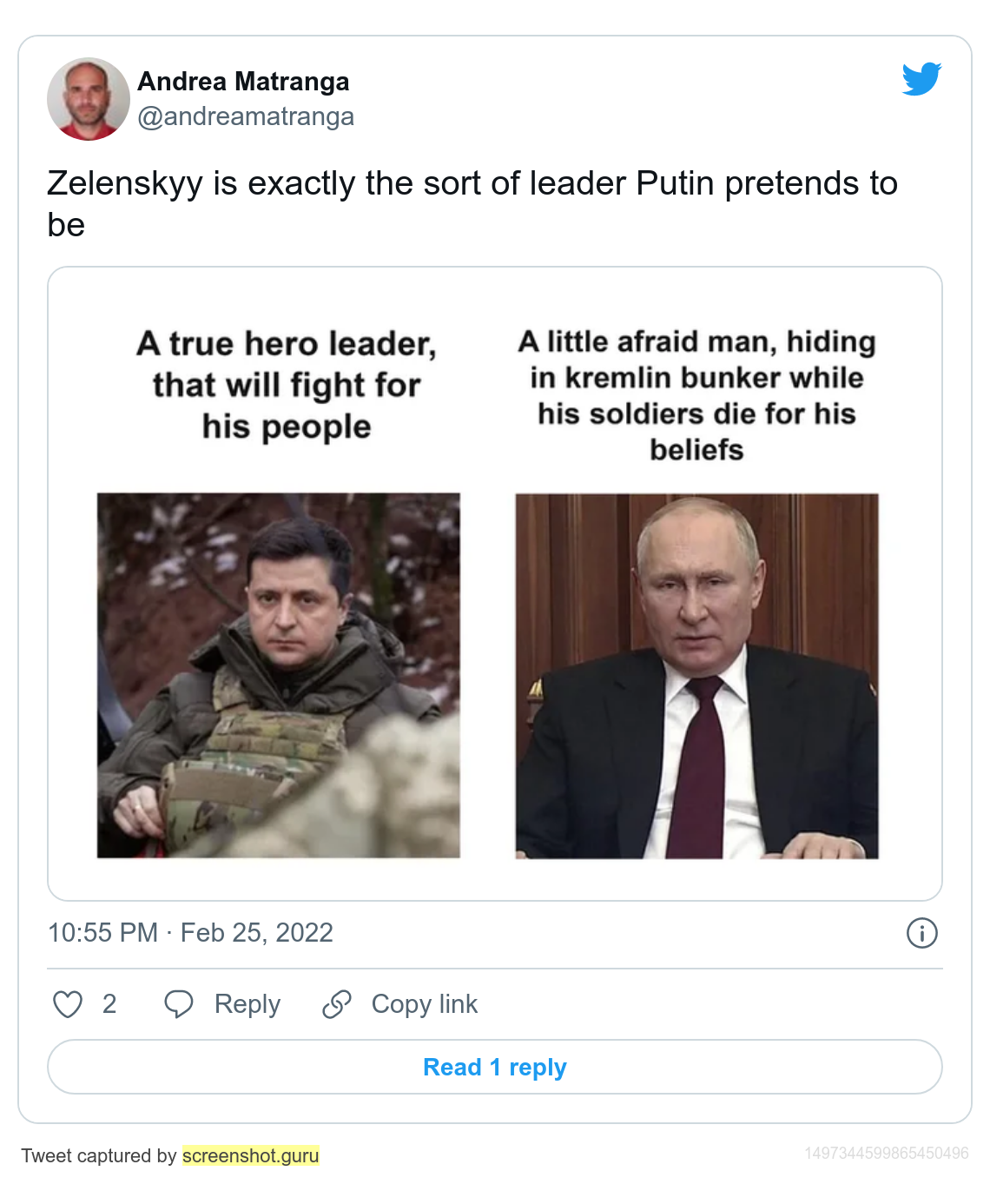Click the tweet ID number at bottom right
The width and height of the screenshot is (990, 1204).
[886, 1154]
